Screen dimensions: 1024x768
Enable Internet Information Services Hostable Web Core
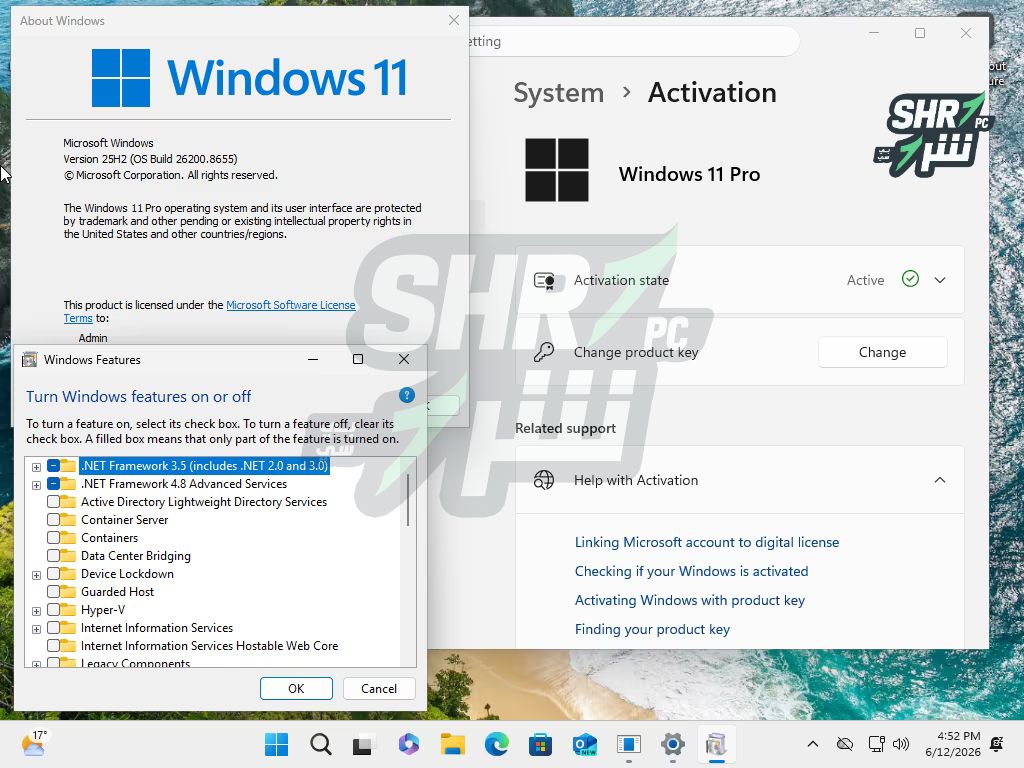coord(54,645)
